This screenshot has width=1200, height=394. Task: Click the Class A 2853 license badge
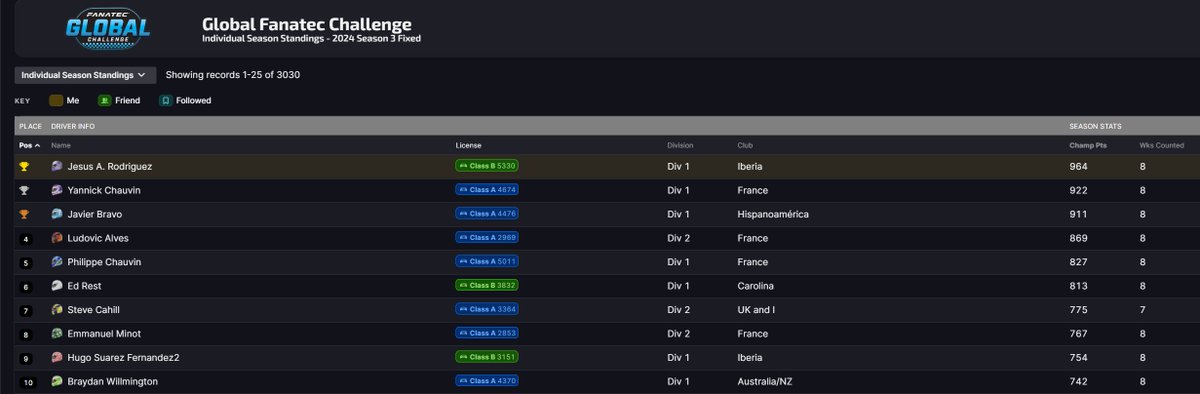click(x=487, y=334)
